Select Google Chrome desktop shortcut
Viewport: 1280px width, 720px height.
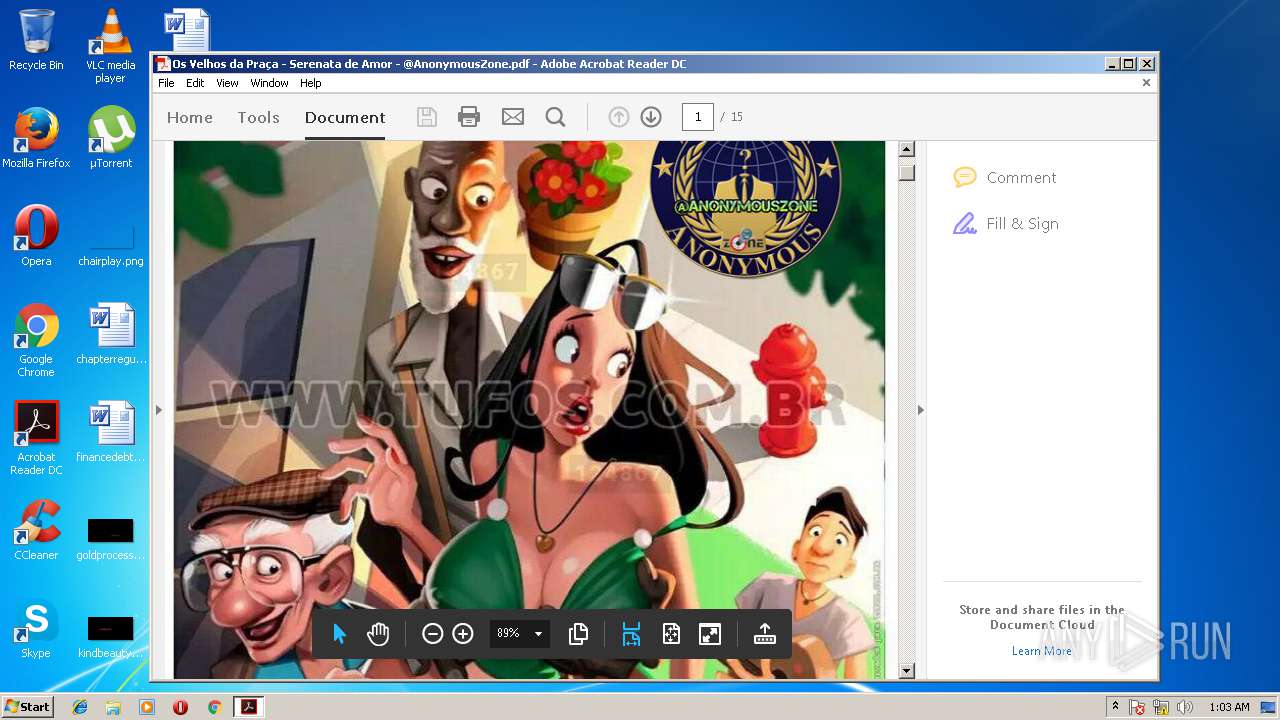(x=36, y=340)
